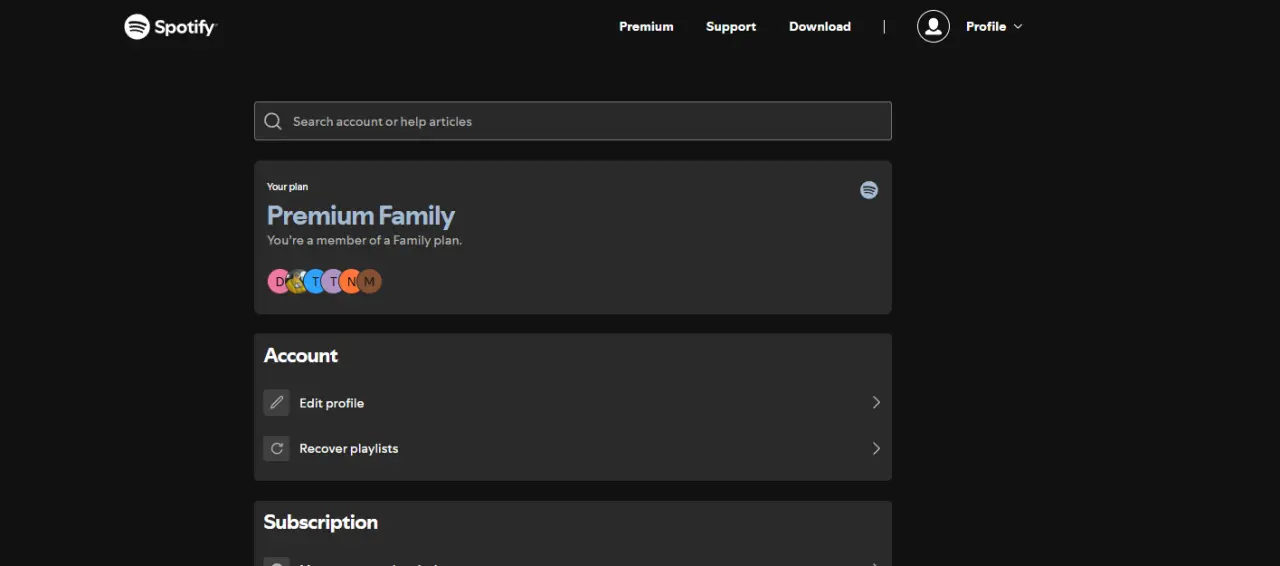
Task: Click "You're a member of a Family plan." text
Action: [x=365, y=241]
